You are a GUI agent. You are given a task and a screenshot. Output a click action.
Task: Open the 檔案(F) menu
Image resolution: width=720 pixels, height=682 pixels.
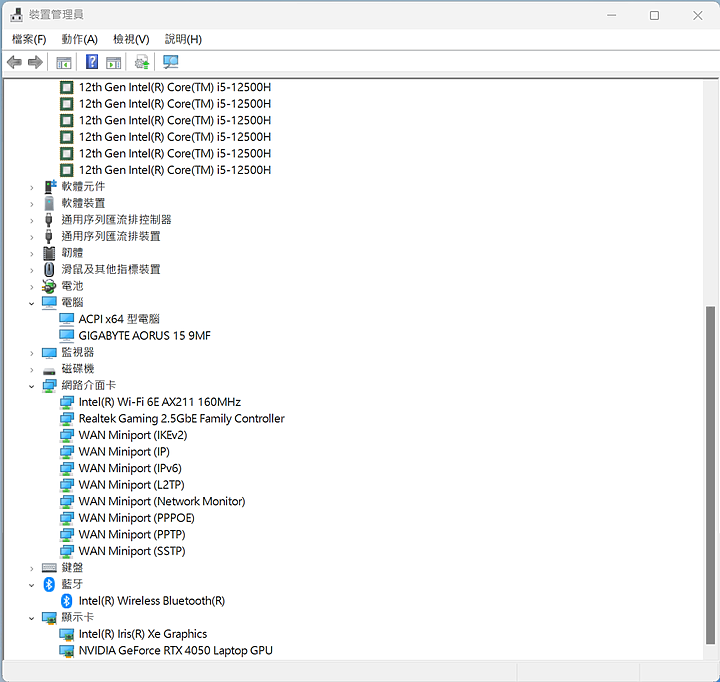click(29, 39)
